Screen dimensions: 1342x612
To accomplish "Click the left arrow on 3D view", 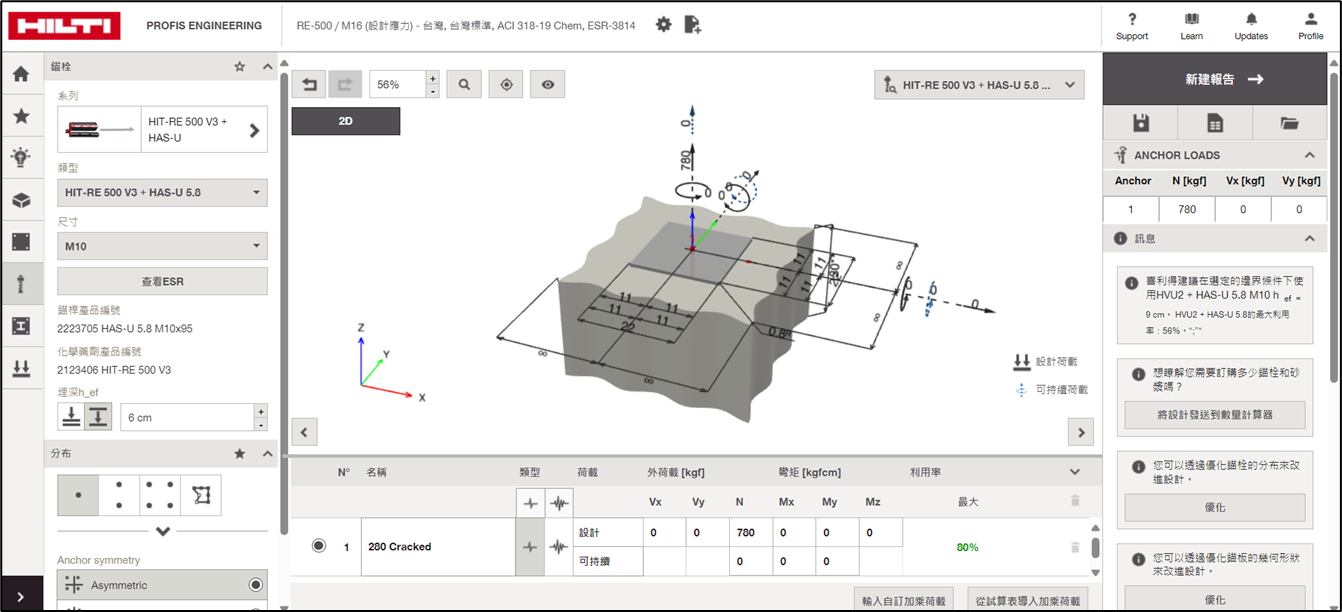I will coord(304,432).
